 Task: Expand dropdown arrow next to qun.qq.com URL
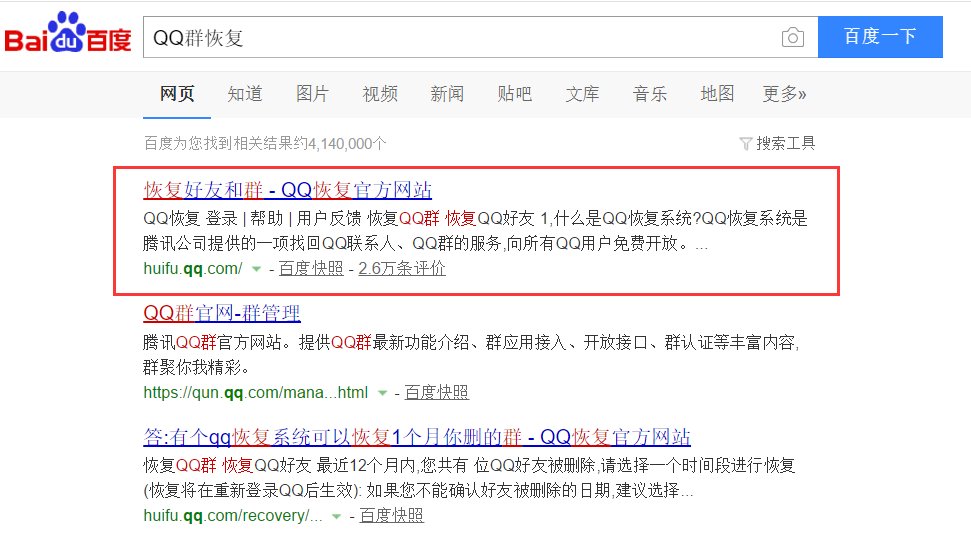click(x=383, y=393)
